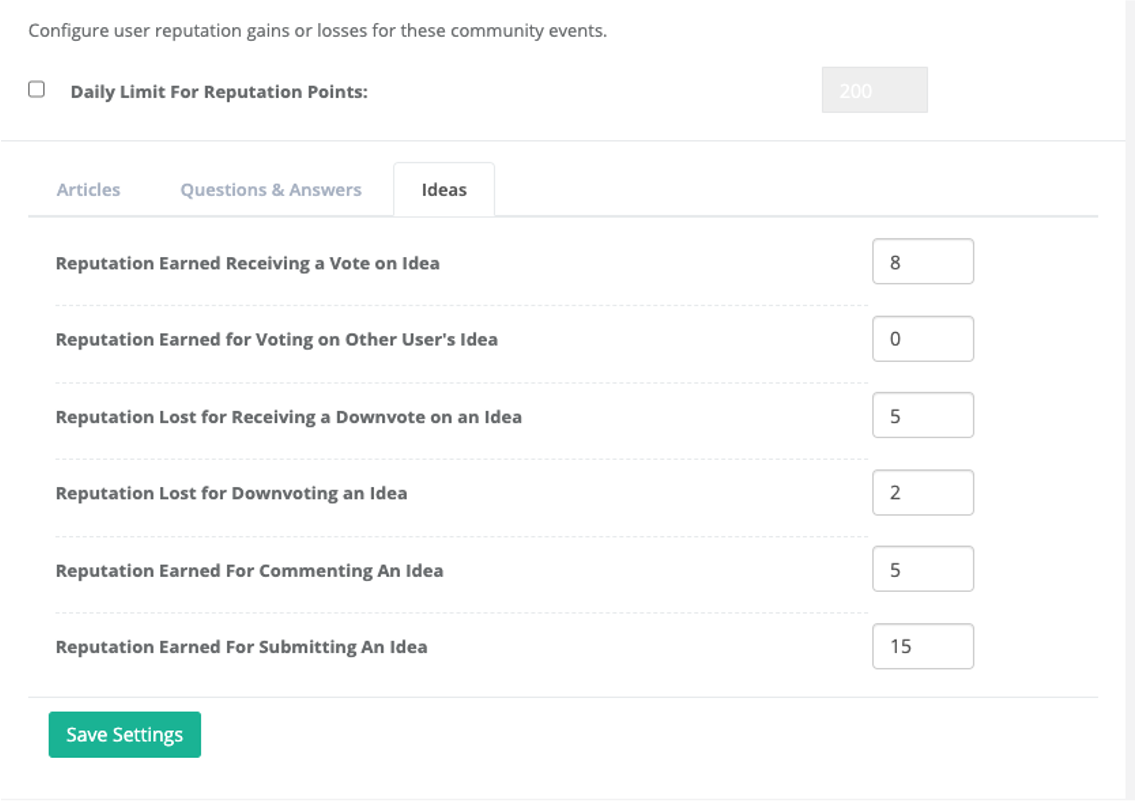Click the 'Reputation Lost for Downvoting an Idea' label
Image resolution: width=1135 pixels, height=802 pixels.
pyautogui.click(x=231, y=494)
